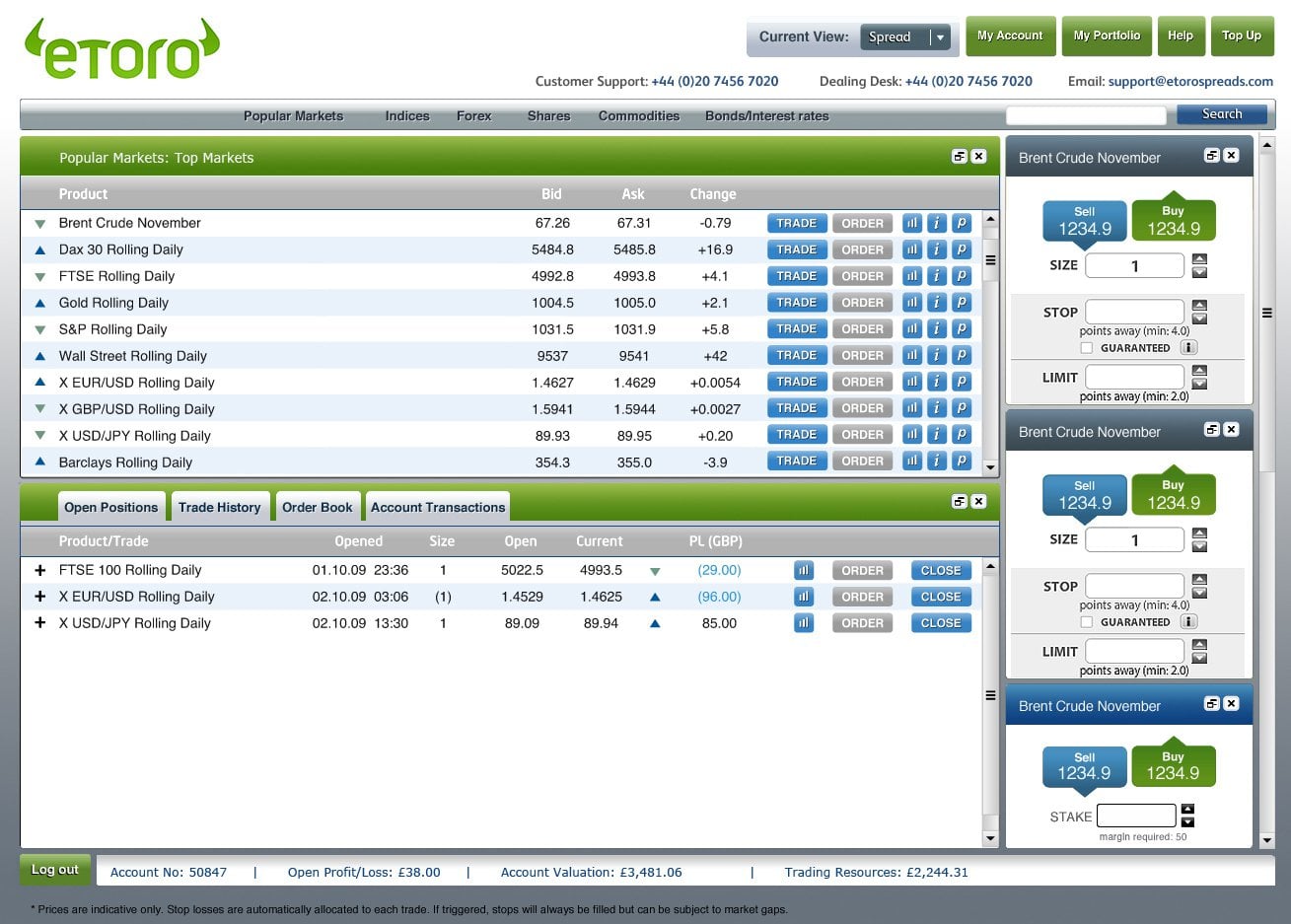Click the Top Up button
Screen dimensions: 1291x924
pos(1242,36)
